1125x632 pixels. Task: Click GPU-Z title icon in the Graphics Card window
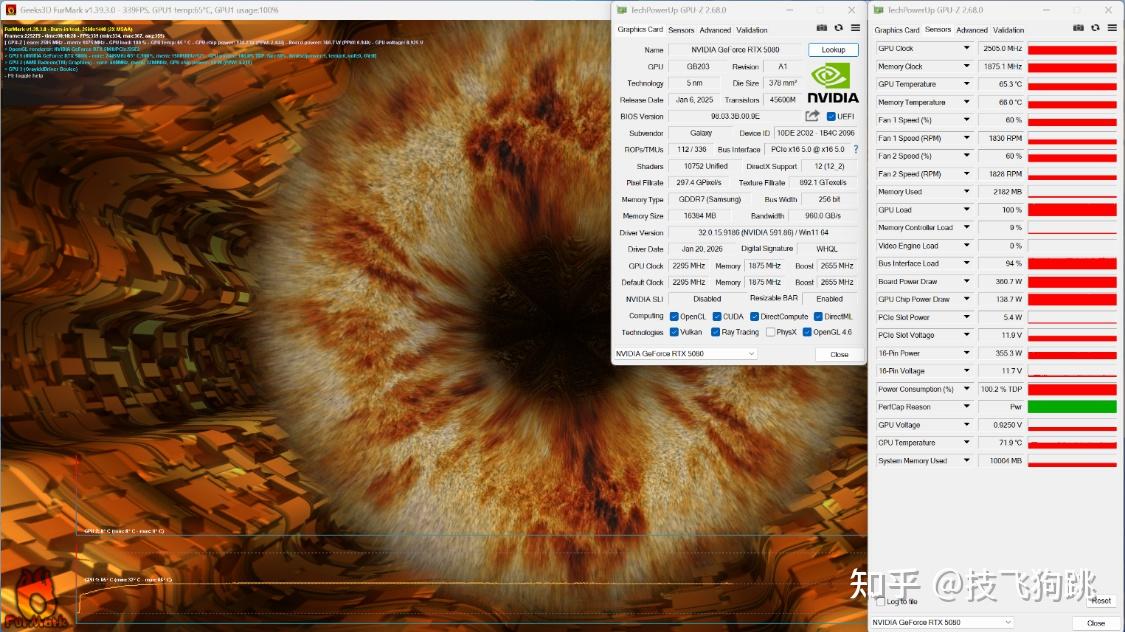tap(622, 10)
